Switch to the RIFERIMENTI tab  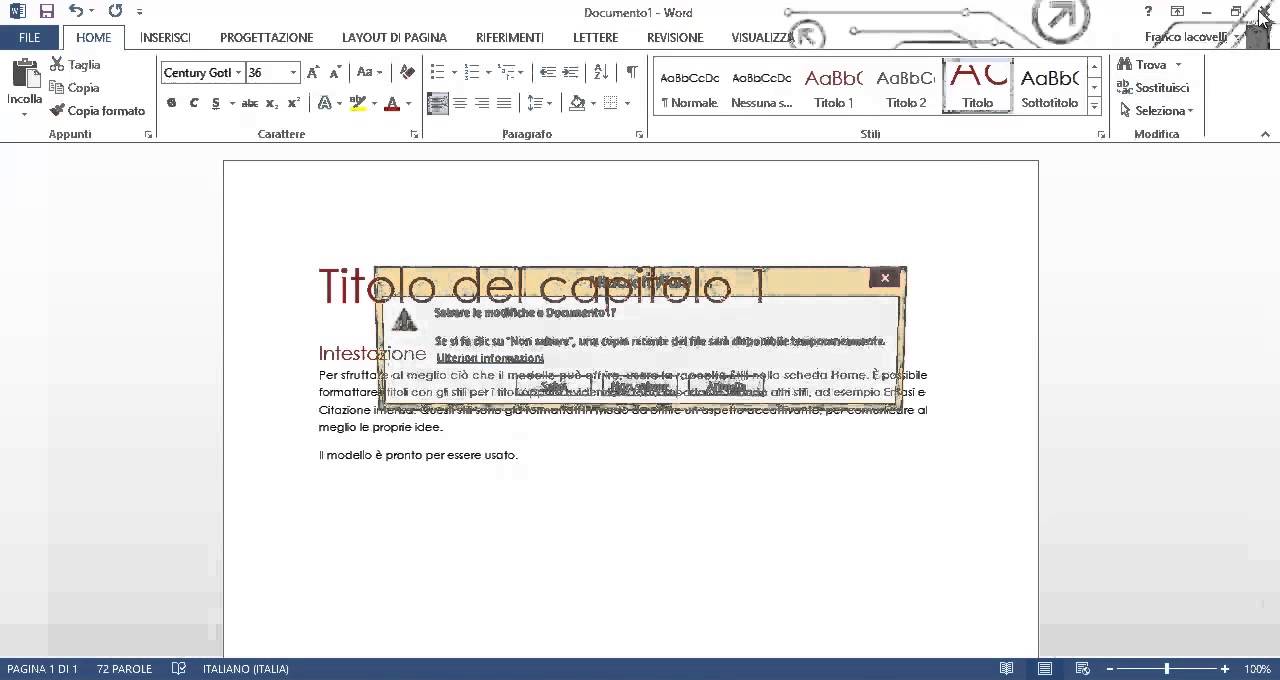tap(510, 37)
